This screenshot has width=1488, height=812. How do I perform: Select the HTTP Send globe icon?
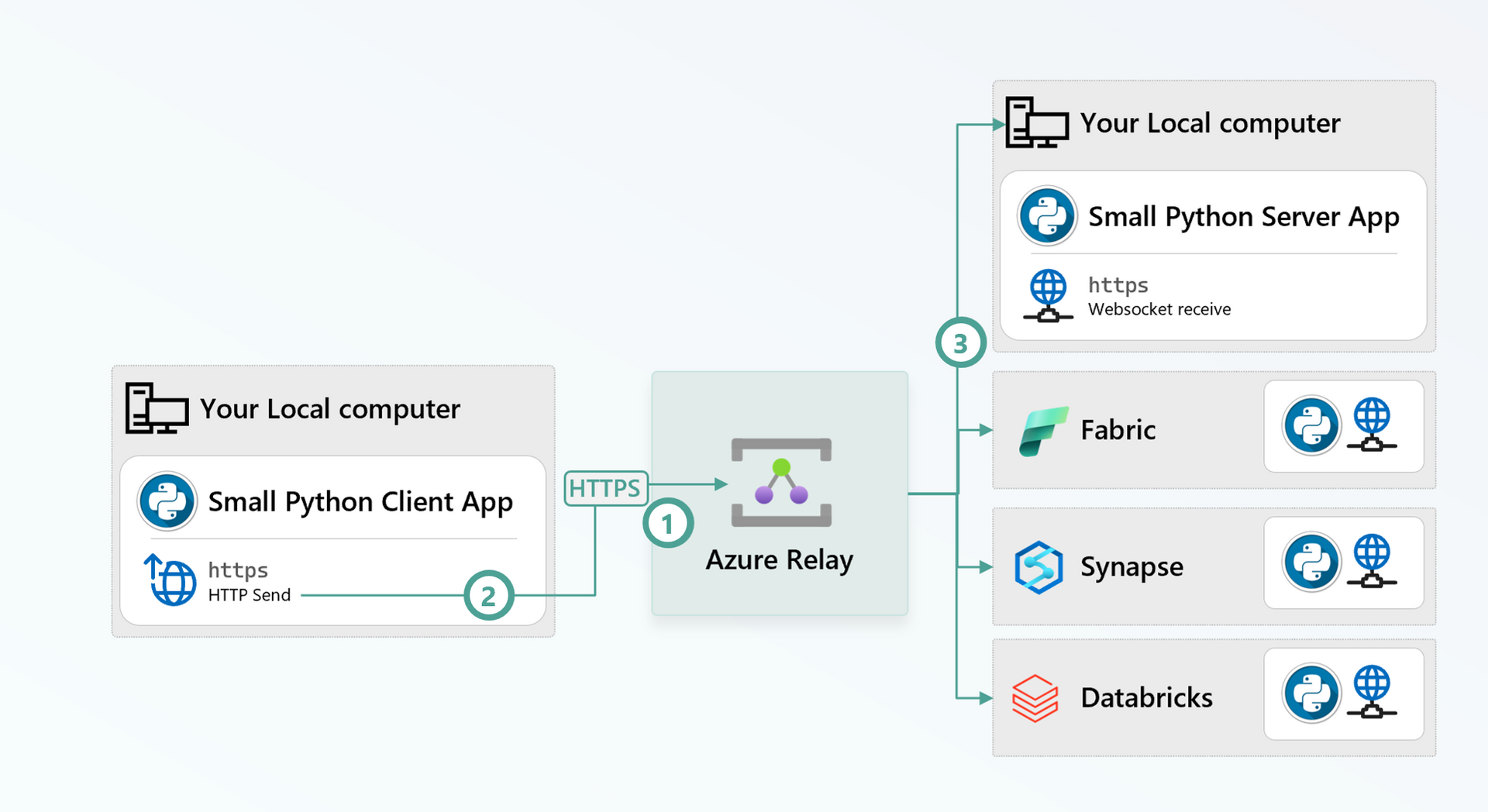[x=170, y=580]
